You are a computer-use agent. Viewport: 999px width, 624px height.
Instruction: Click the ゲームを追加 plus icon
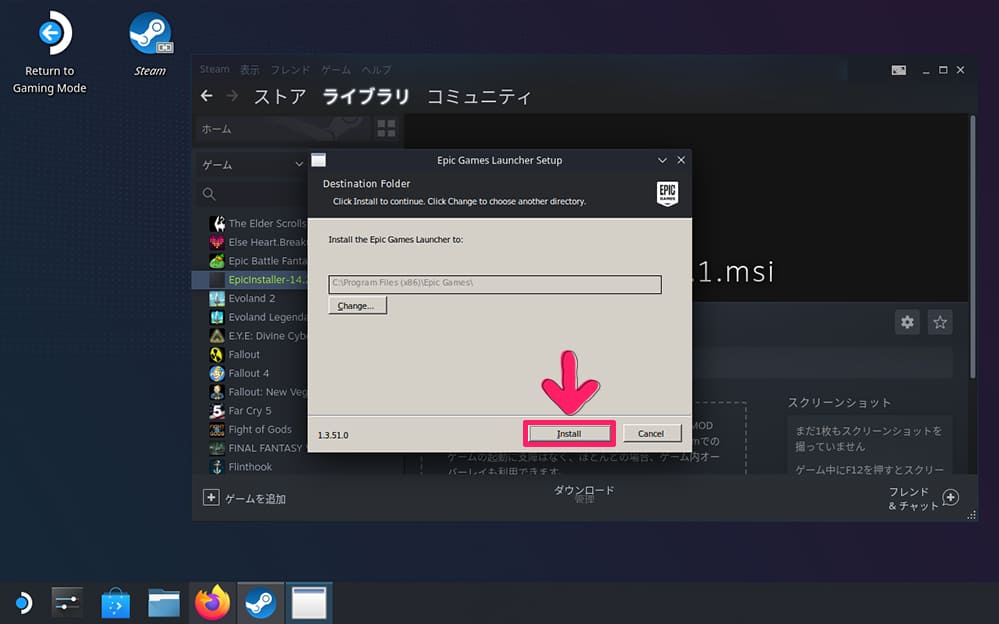211,497
